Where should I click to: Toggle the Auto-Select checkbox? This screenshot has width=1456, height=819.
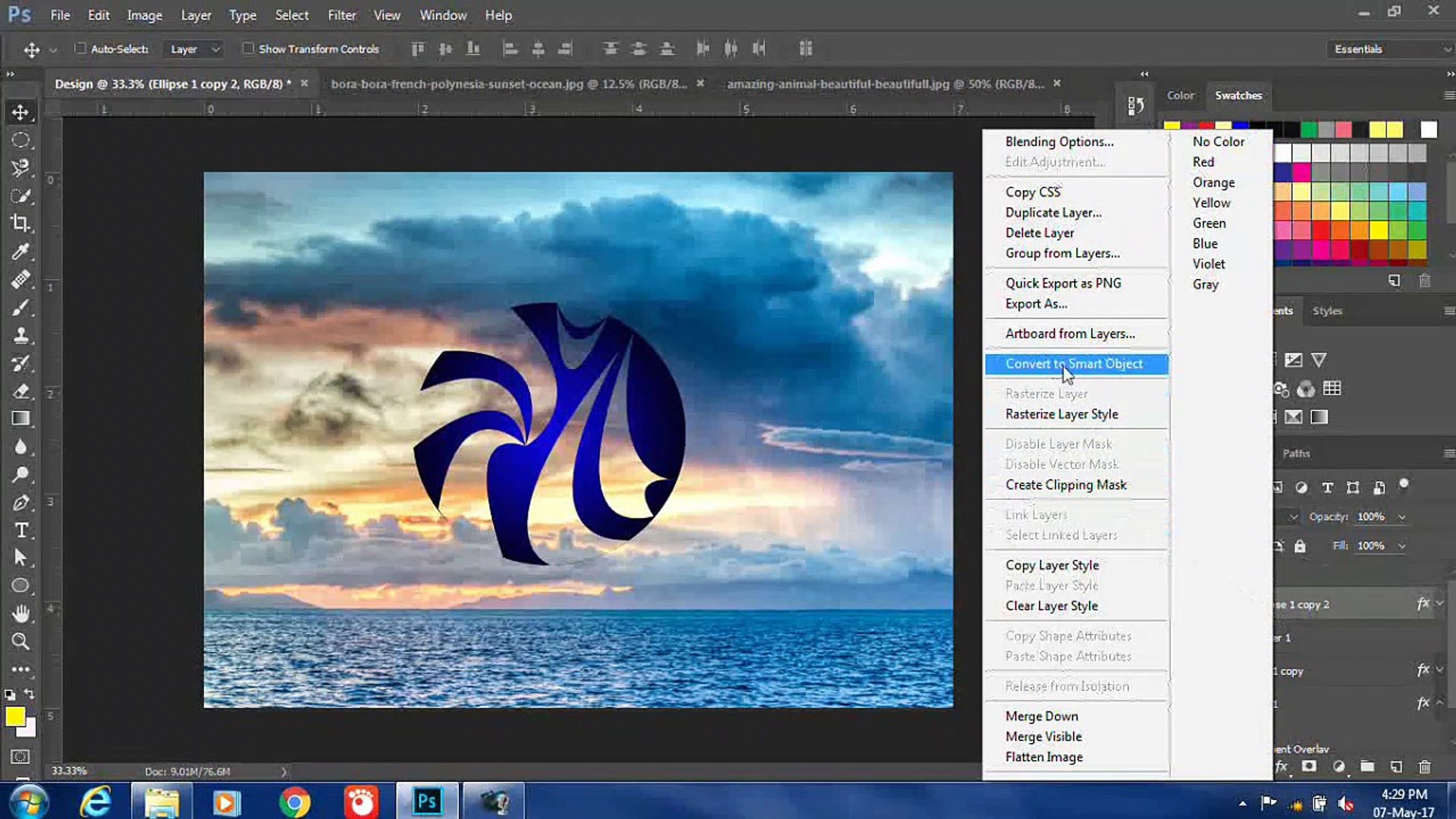click(80, 49)
